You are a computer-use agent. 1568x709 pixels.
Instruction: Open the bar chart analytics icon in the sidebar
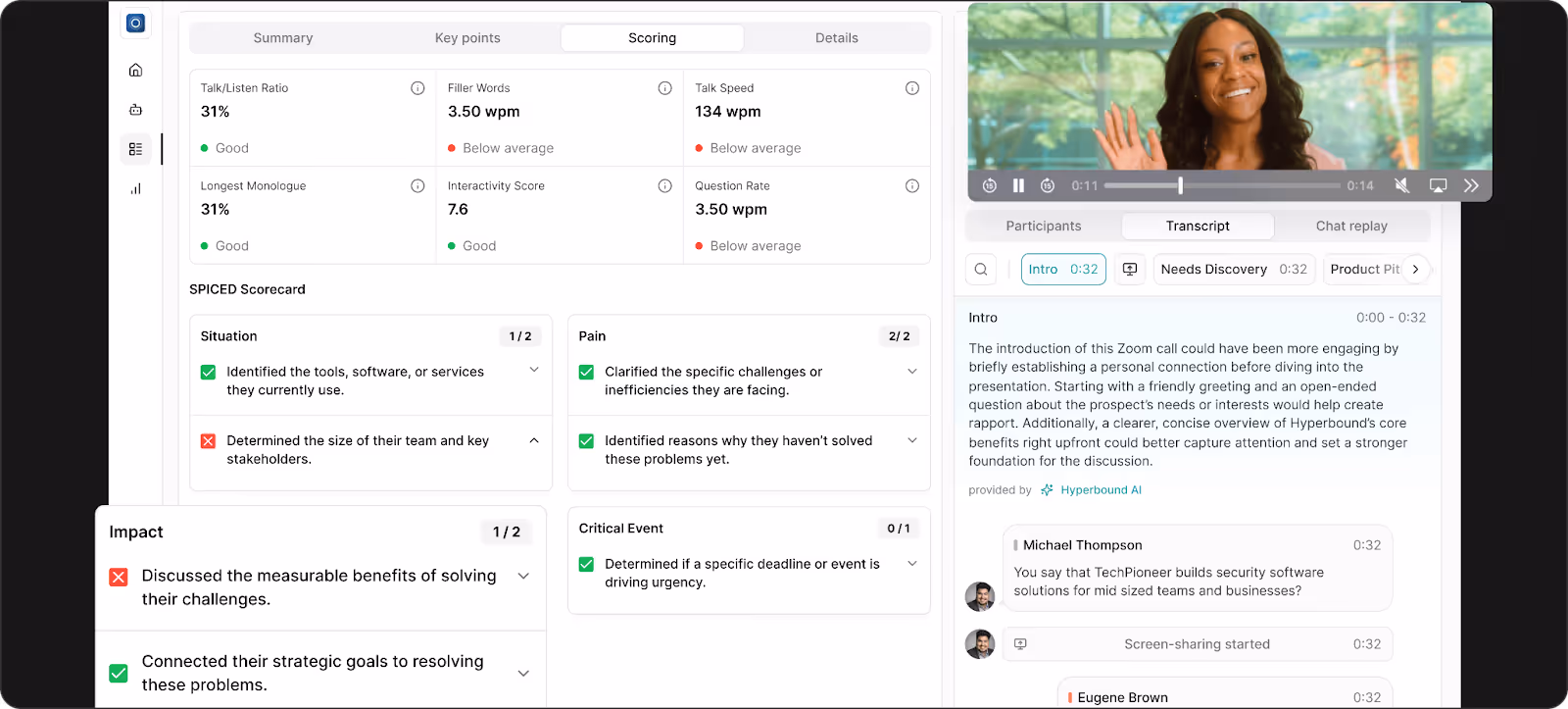coord(135,189)
